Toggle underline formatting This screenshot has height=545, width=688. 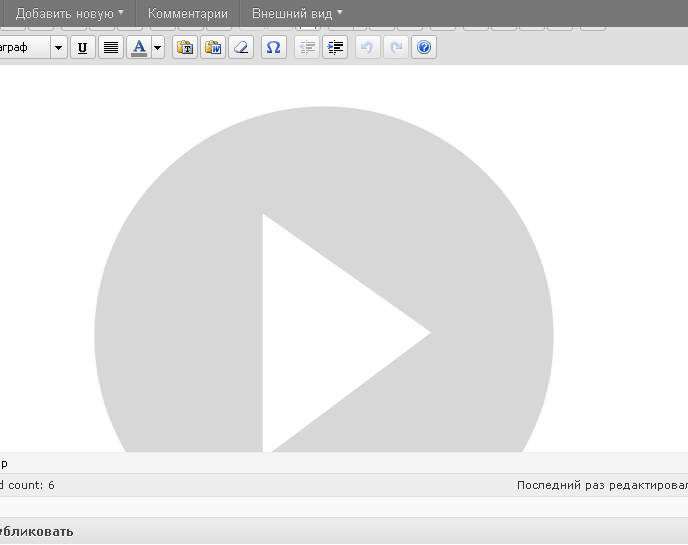pos(82,47)
